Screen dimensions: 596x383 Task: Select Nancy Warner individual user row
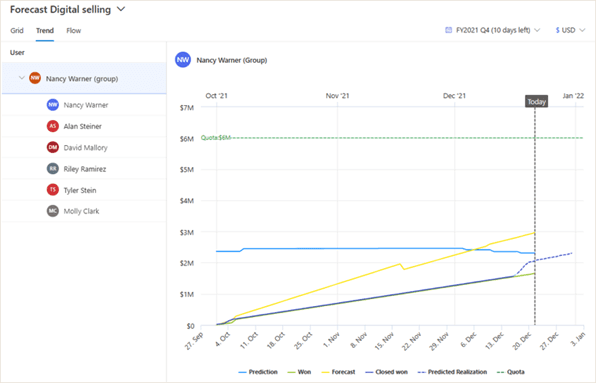[x=84, y=105]
